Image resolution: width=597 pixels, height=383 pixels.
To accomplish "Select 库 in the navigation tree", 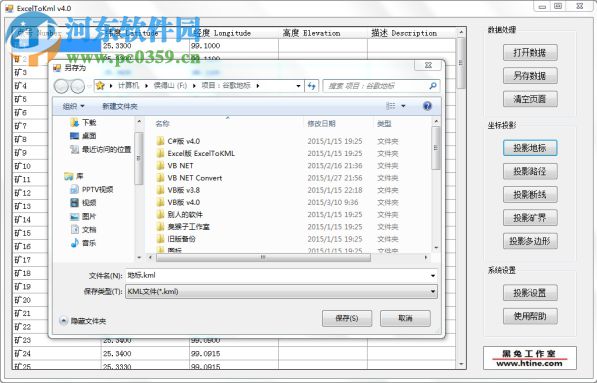I will tap(74, 176).
